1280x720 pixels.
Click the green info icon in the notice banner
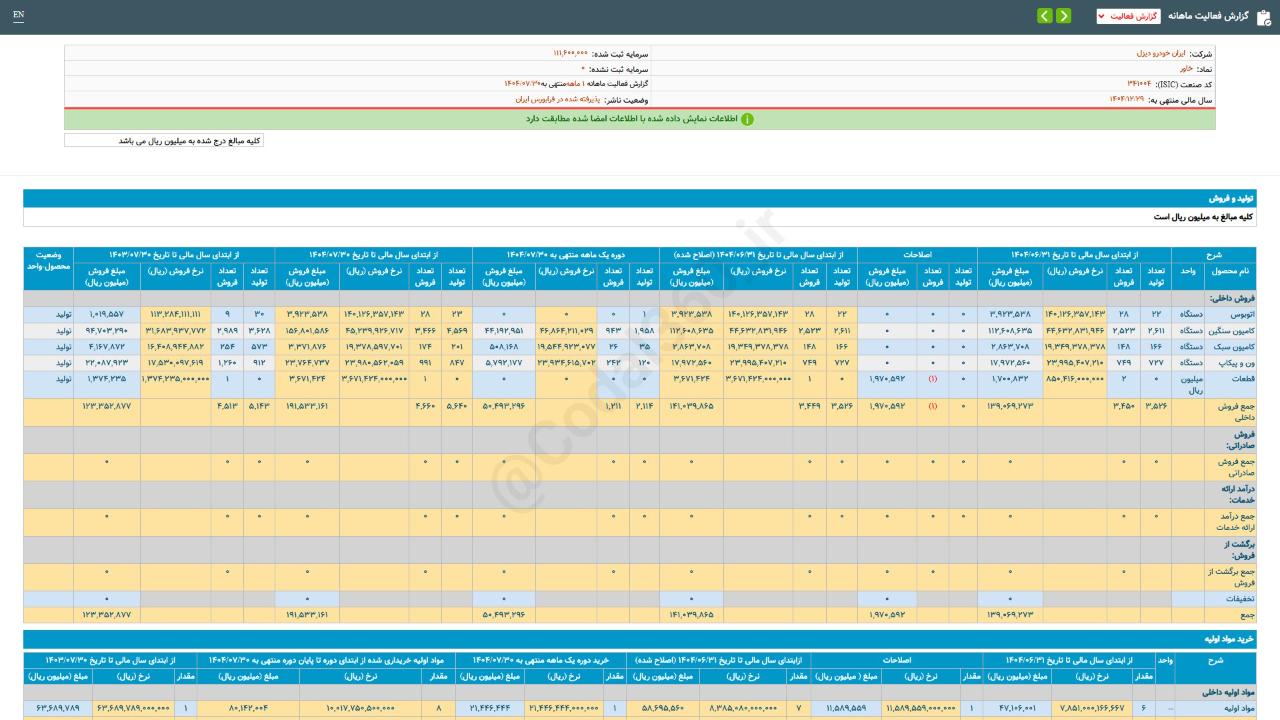[x=747, y=119]
